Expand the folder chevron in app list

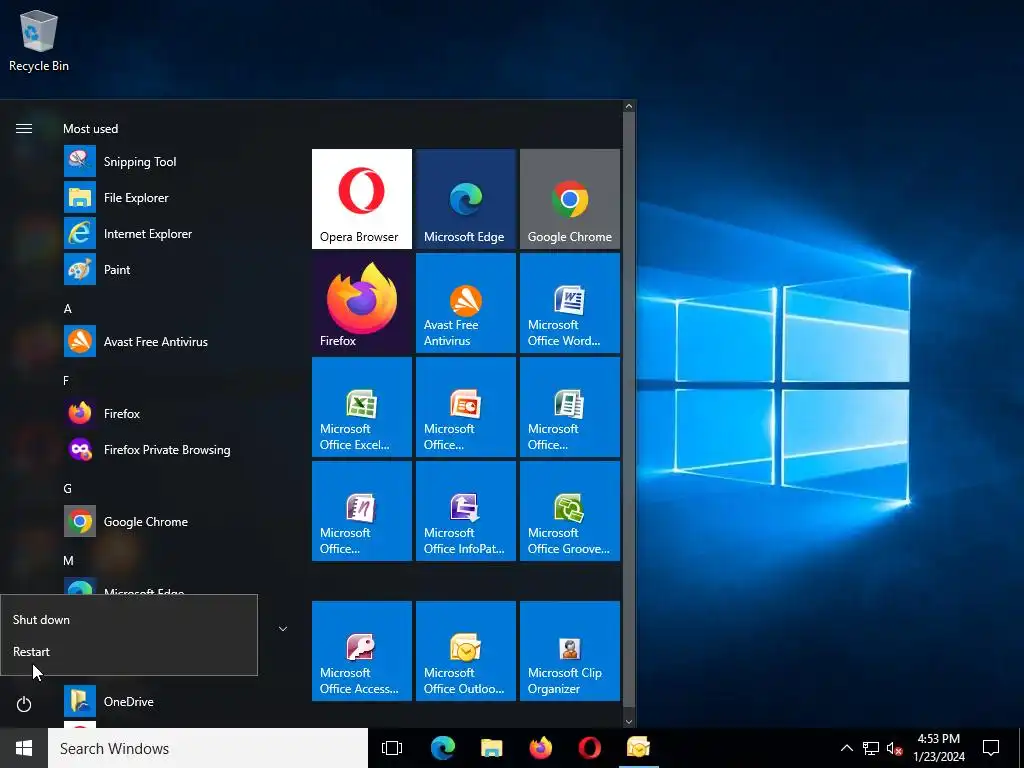pyautogui.click(x=283, y=629)
